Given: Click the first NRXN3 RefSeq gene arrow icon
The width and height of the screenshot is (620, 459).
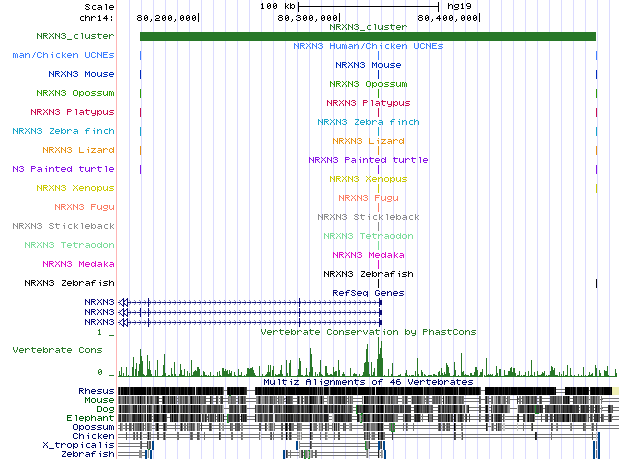Looking at the screenshot, I should point(123,301).
